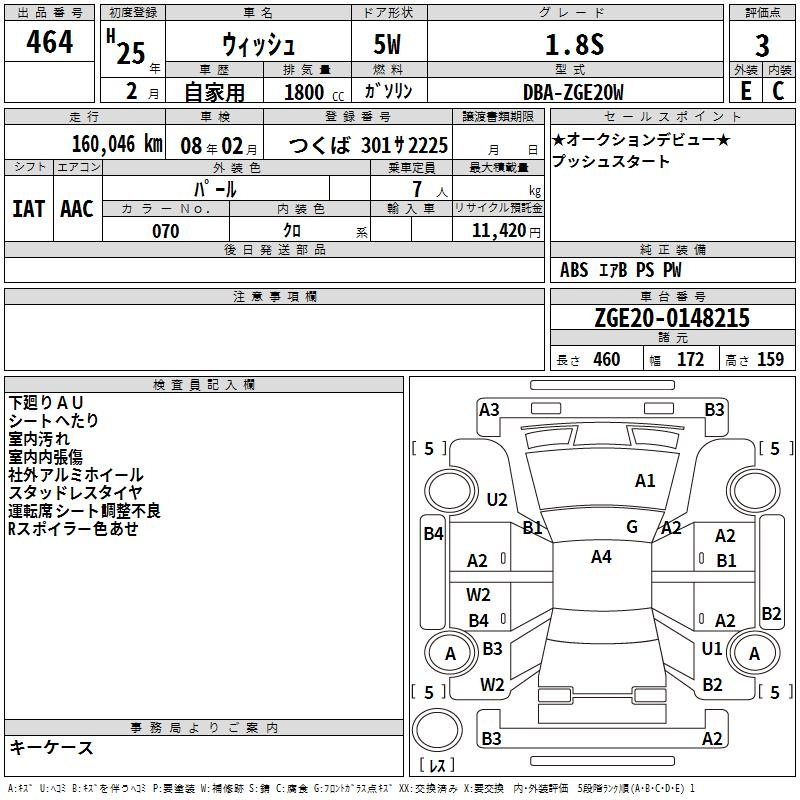Click damage mark "A3" on diagram
This screenshot has width=800, height=800.
pos(489,410)
